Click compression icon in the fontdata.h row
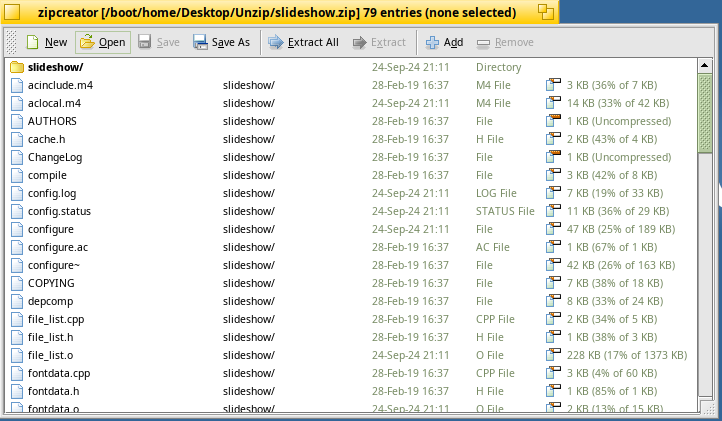 (553, 391)
